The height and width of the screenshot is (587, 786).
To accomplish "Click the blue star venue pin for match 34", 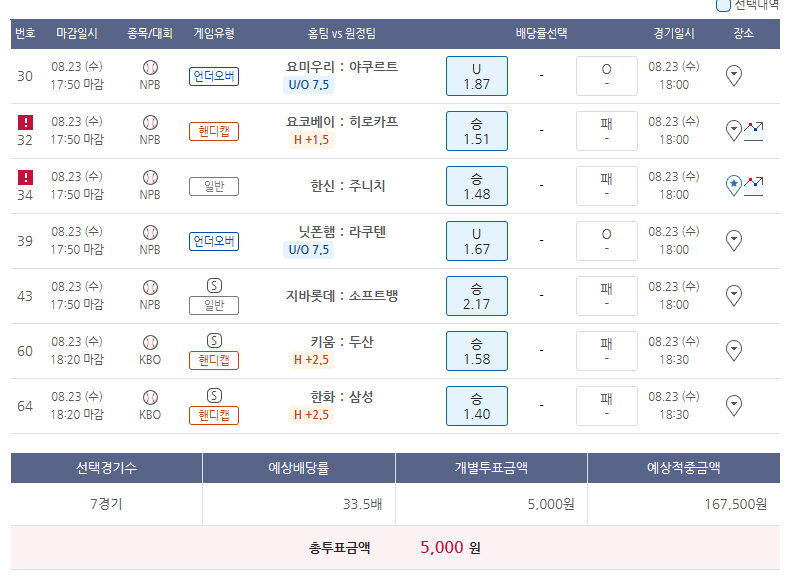I will (733, 185).
